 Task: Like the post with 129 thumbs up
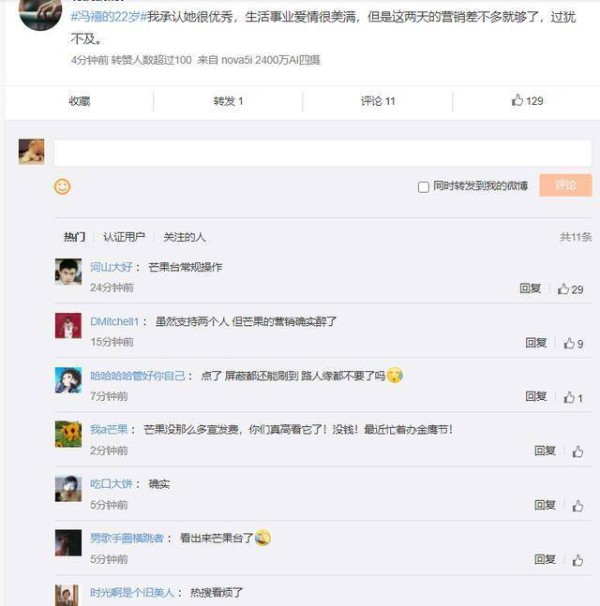(x=528, y=101)
